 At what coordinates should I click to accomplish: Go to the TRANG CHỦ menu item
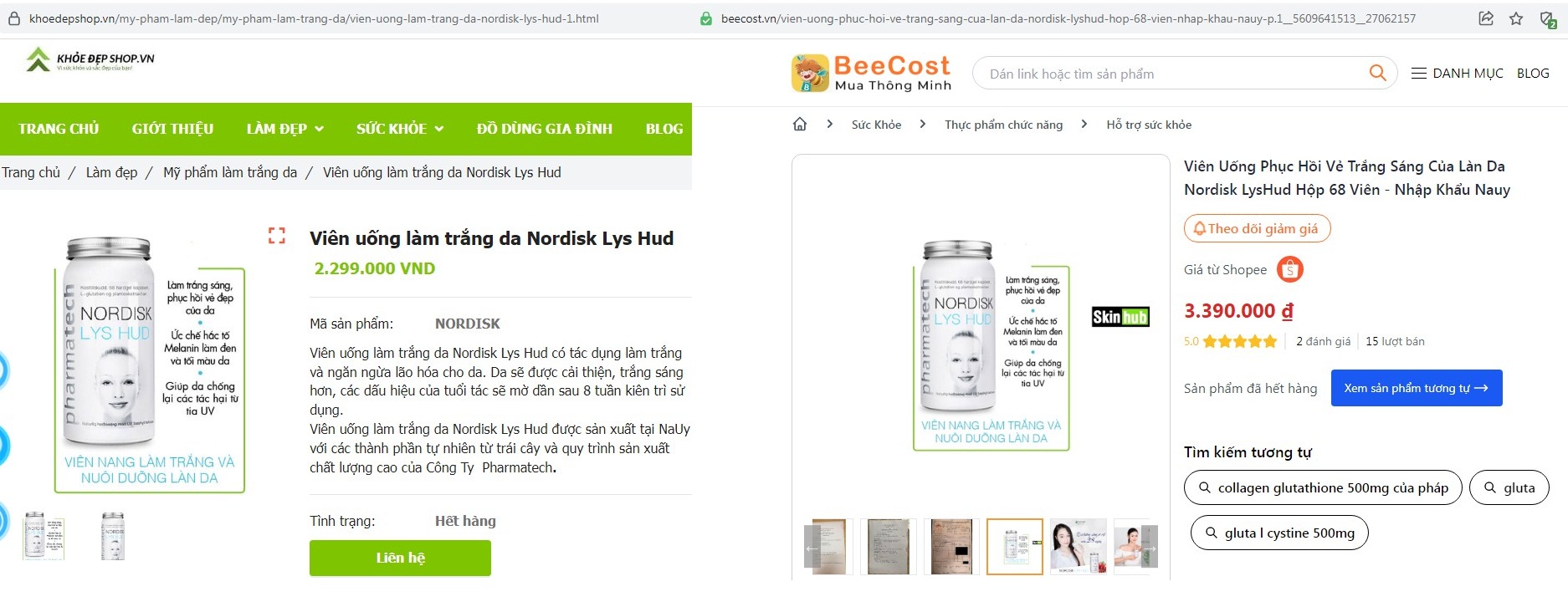[x=59, y=129]
